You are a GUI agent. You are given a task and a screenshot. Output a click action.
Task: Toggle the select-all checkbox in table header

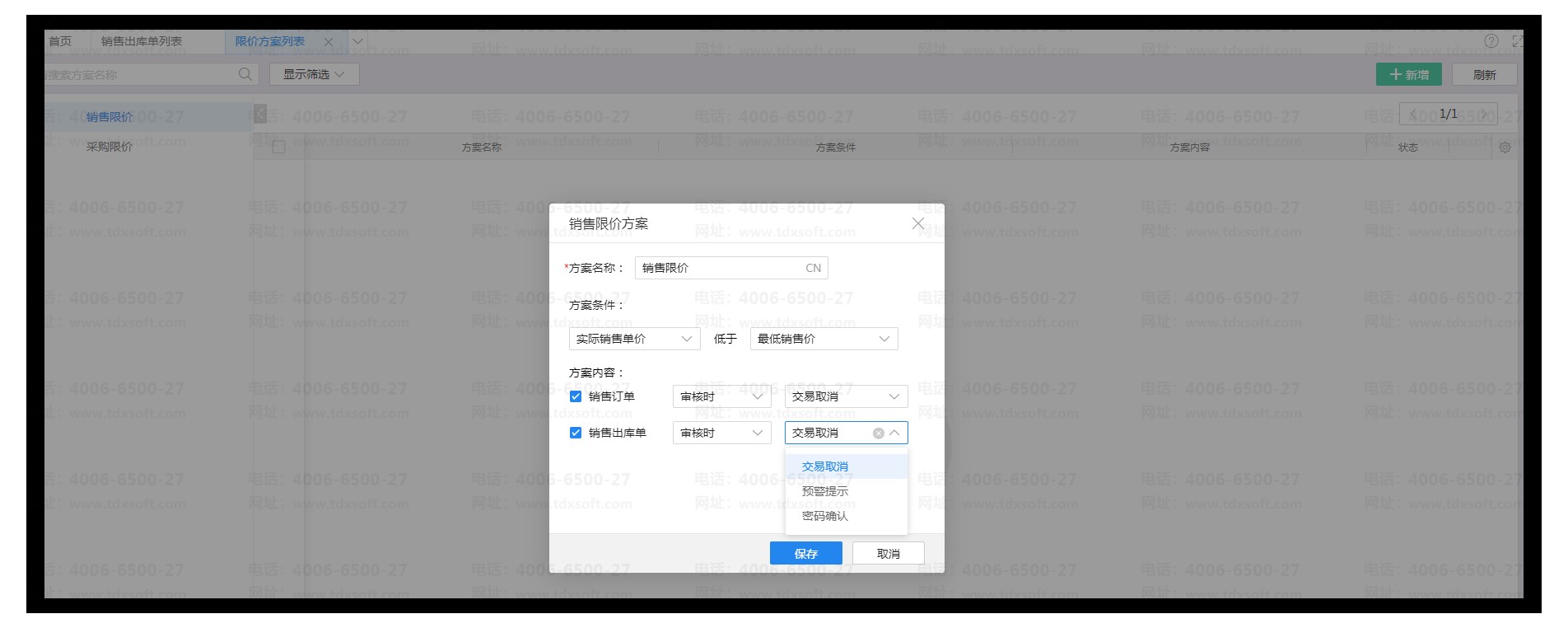click(278, 148)
